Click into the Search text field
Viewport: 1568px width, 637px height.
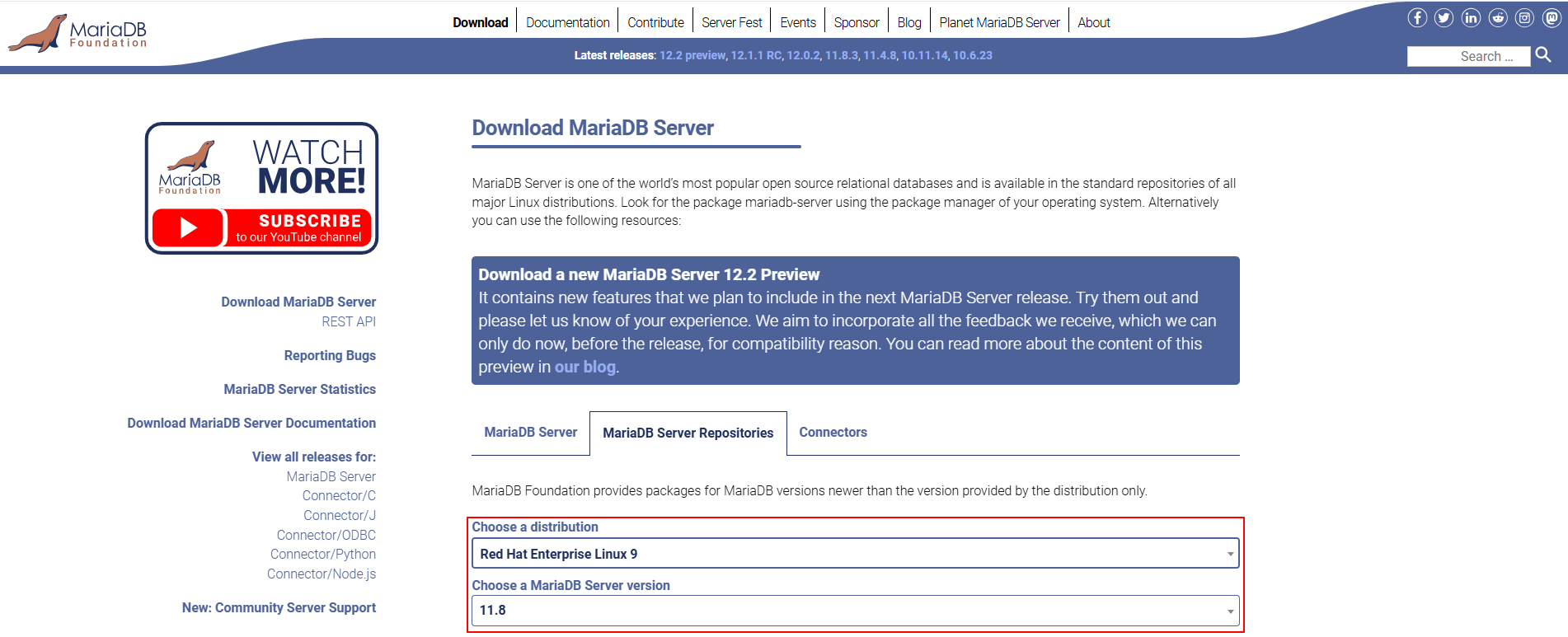click(1467, 56)
